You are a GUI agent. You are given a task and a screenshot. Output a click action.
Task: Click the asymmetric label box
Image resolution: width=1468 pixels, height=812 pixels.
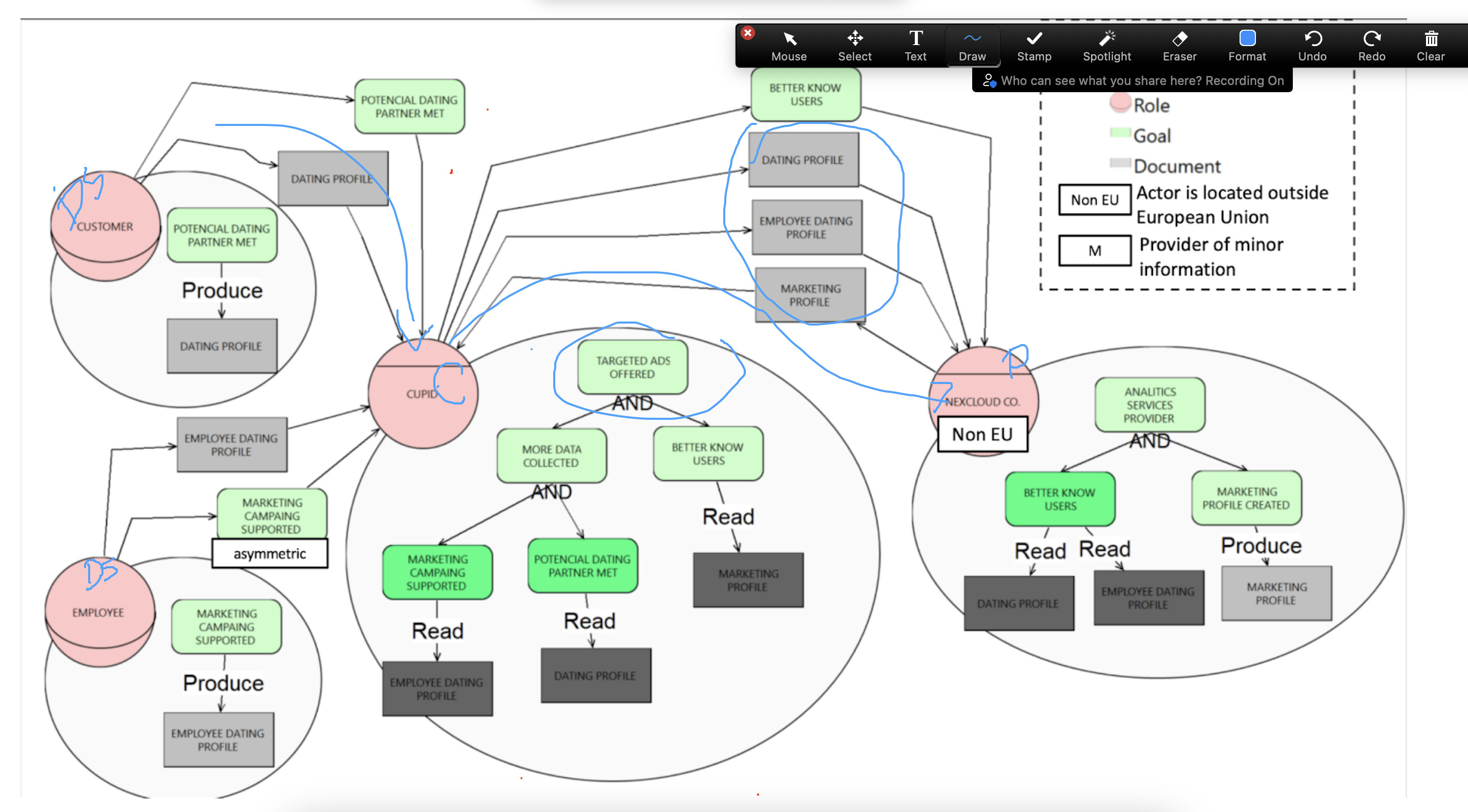tap(269, 553)
